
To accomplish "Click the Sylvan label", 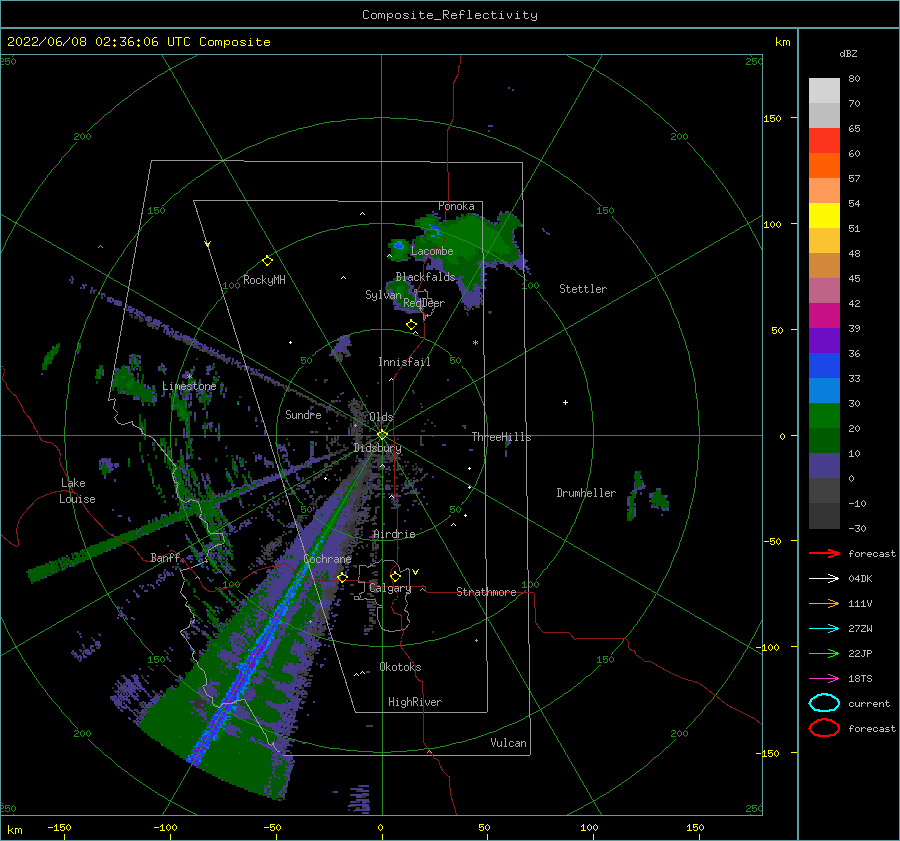I will pyautogui.click(x=383, y=295).
